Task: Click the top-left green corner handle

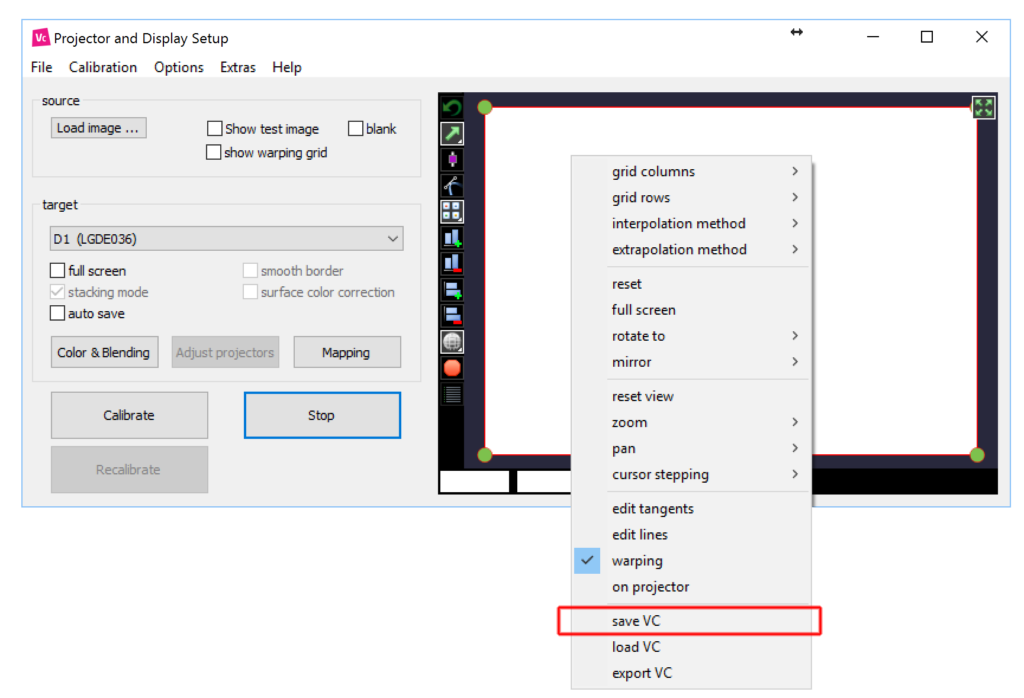Action: [x=485, y=107]
